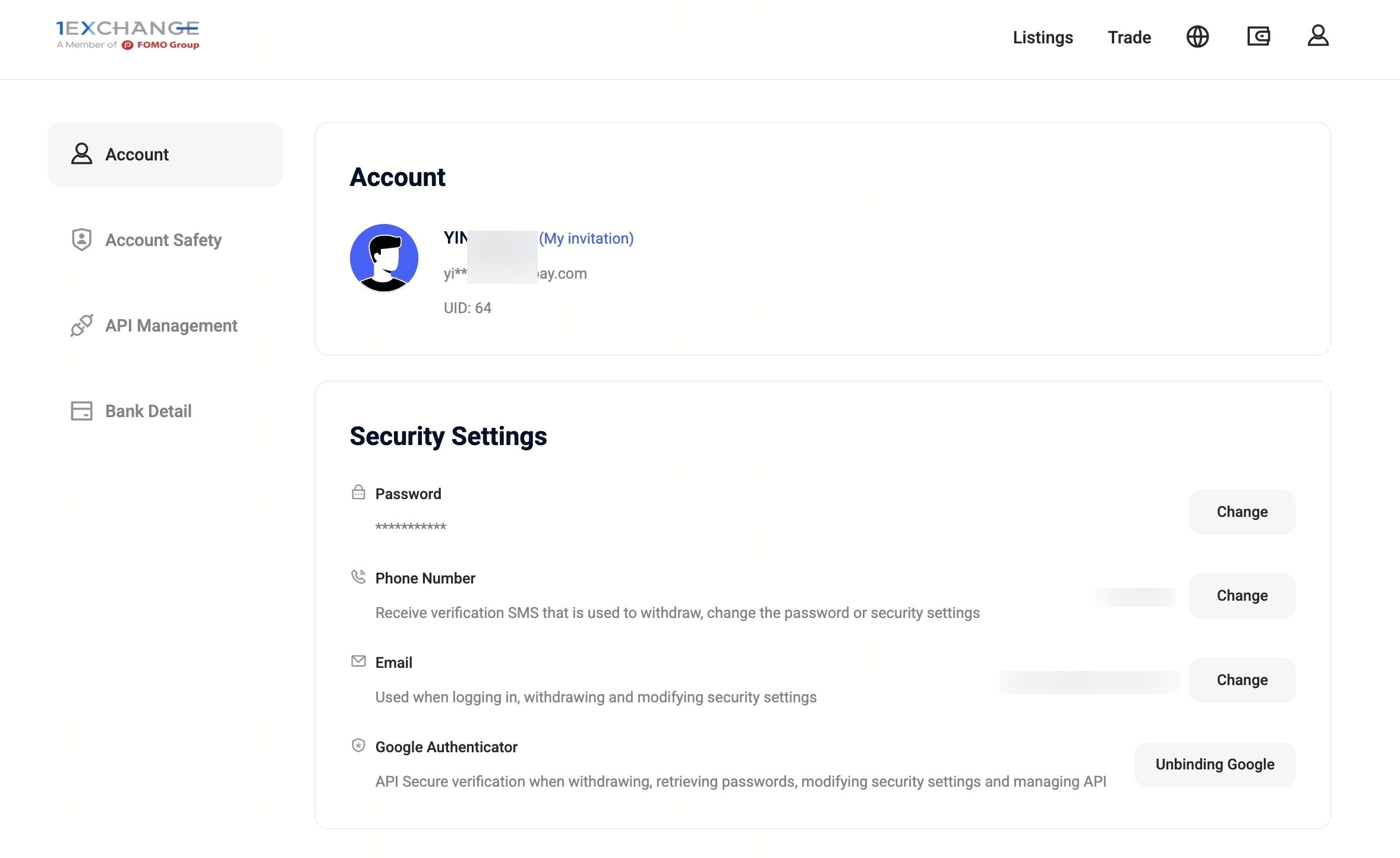This screenshot has width=1400, height=858.
Task: Click the Unbinding Google button
Action: pyautogui.click(x=1215, y=765)
